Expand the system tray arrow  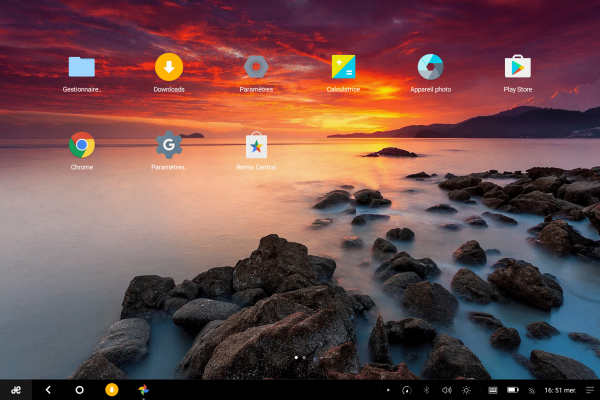pyautogui.click(x=388, y=390)
